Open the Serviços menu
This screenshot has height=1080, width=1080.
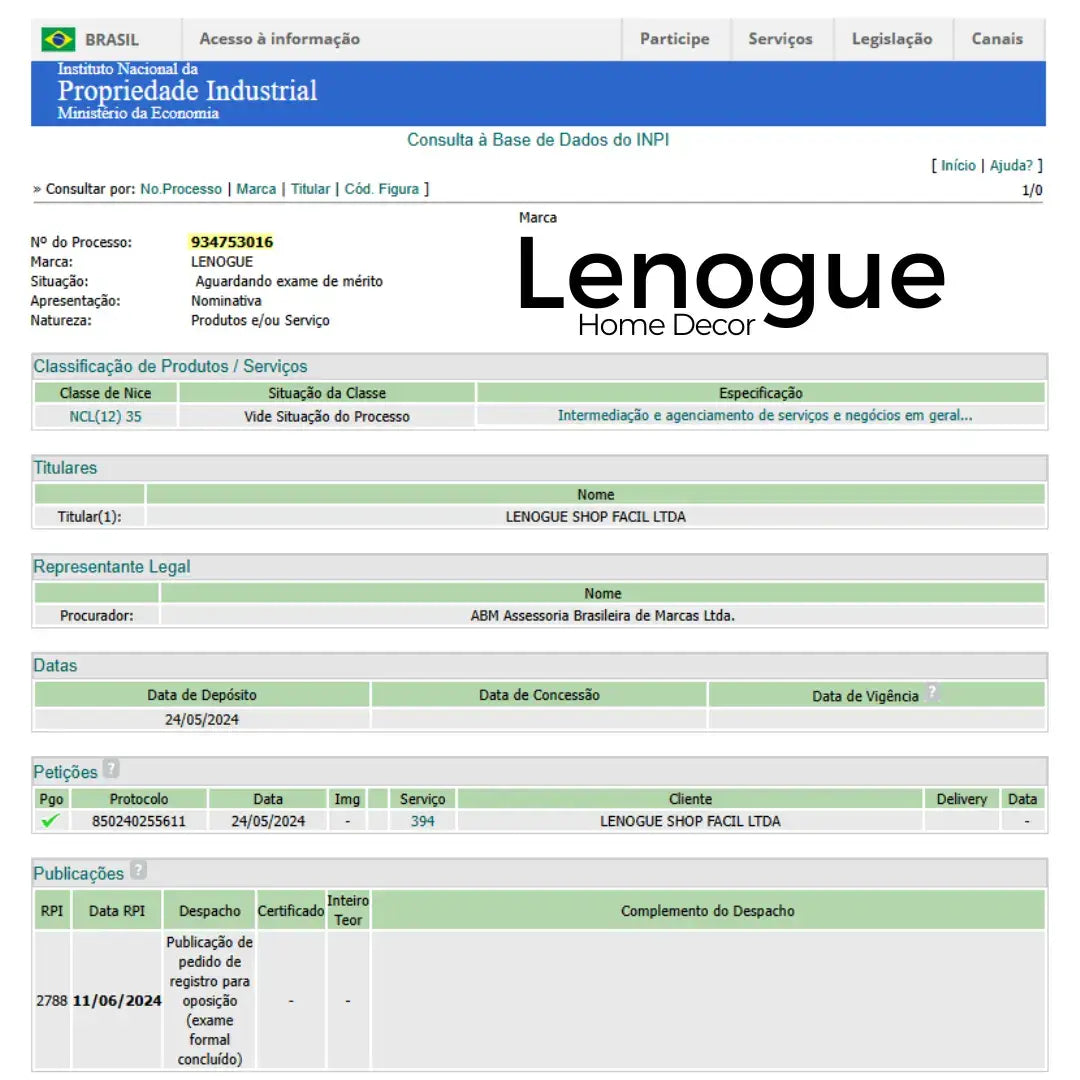tap(780, 39)
